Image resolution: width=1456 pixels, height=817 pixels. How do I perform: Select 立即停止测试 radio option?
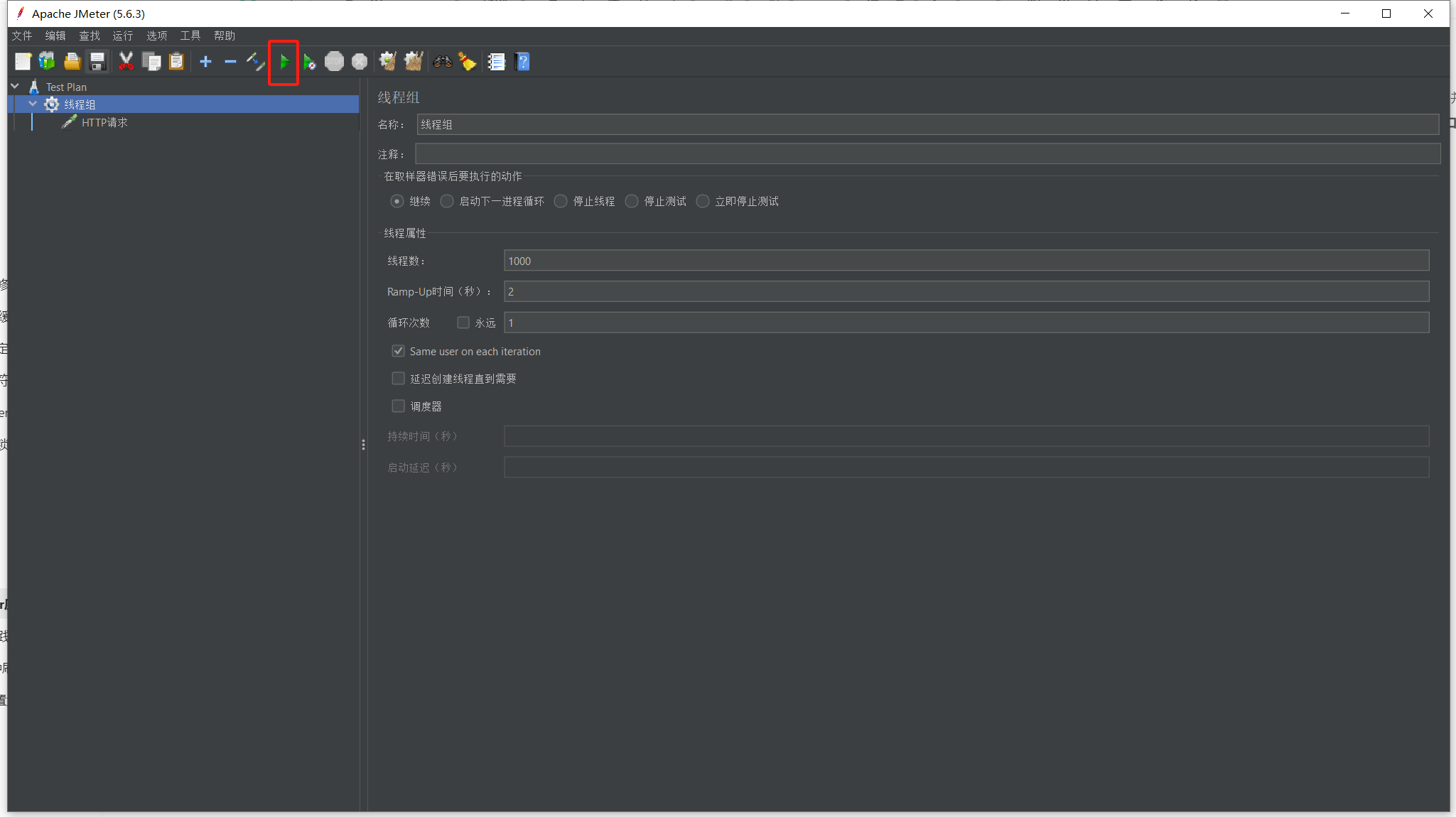[x=703, y=201]
